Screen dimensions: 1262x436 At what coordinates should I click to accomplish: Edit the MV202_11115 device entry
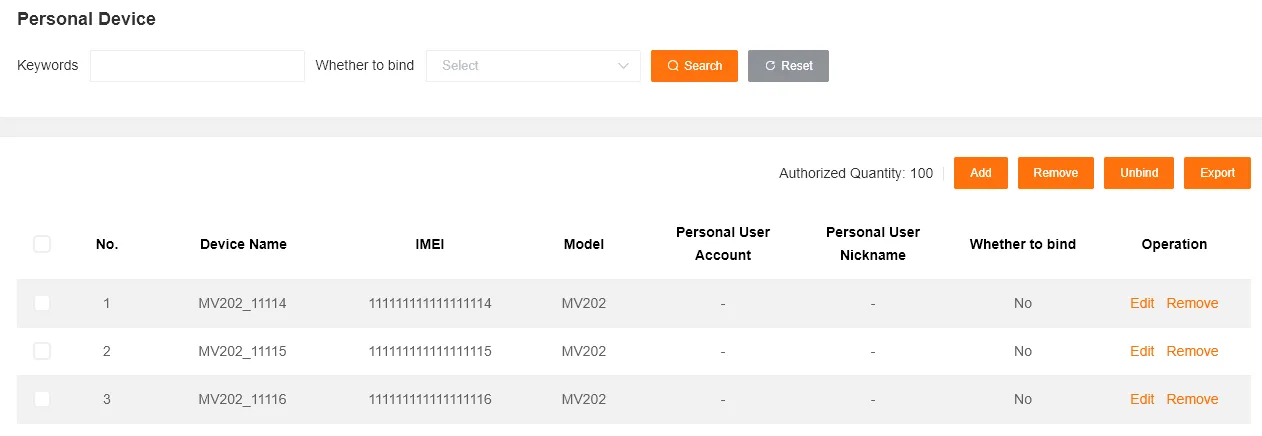1141,351
